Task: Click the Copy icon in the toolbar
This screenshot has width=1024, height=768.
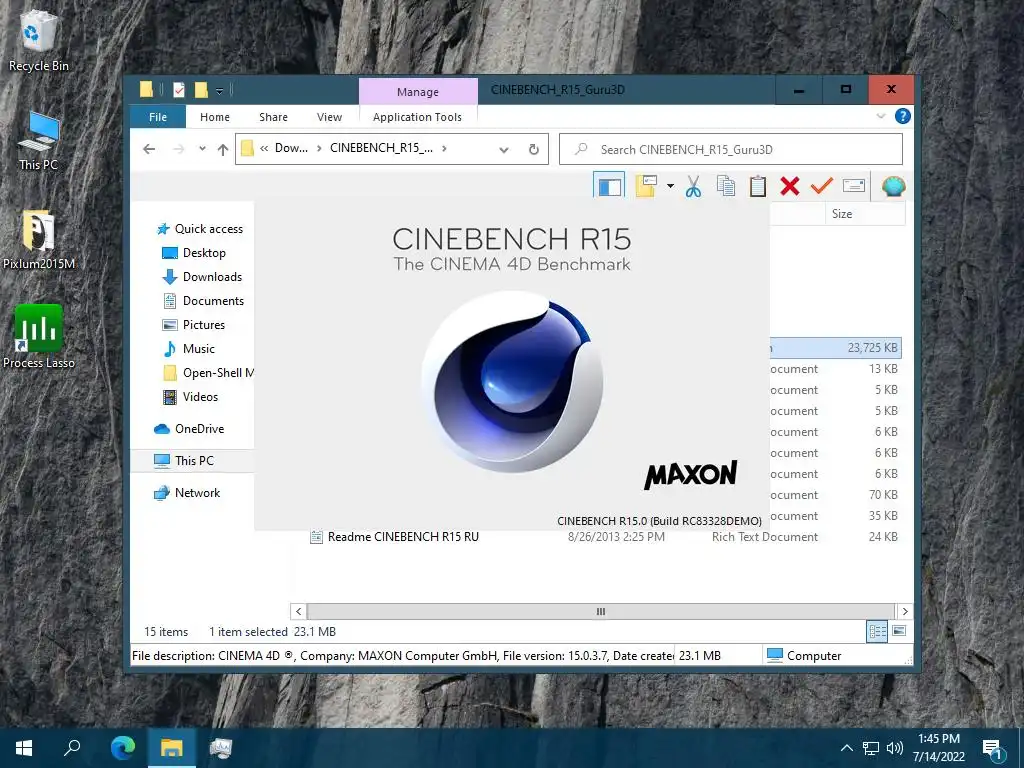Action: tap(726, 186)
